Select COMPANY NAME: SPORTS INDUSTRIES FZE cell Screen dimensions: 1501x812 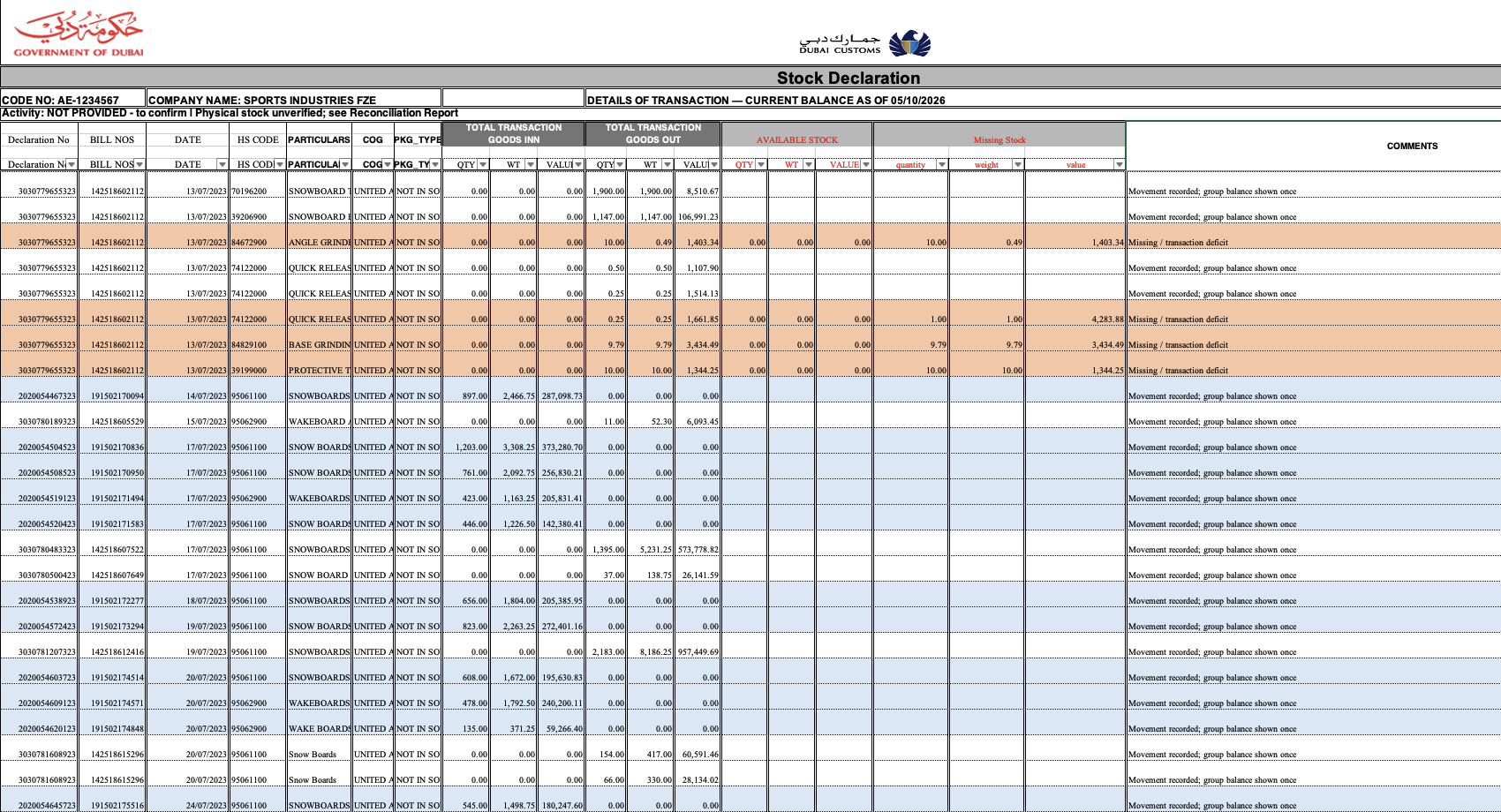[294, 100]
